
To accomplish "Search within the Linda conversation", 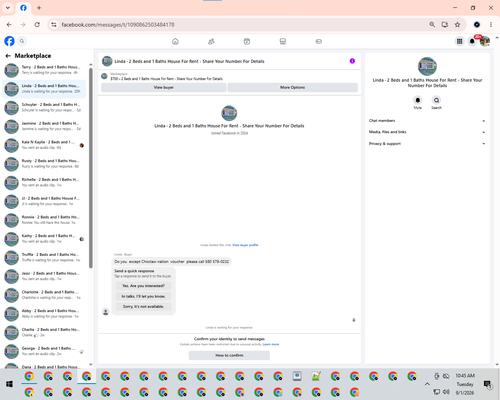I will tap(436, 100).
